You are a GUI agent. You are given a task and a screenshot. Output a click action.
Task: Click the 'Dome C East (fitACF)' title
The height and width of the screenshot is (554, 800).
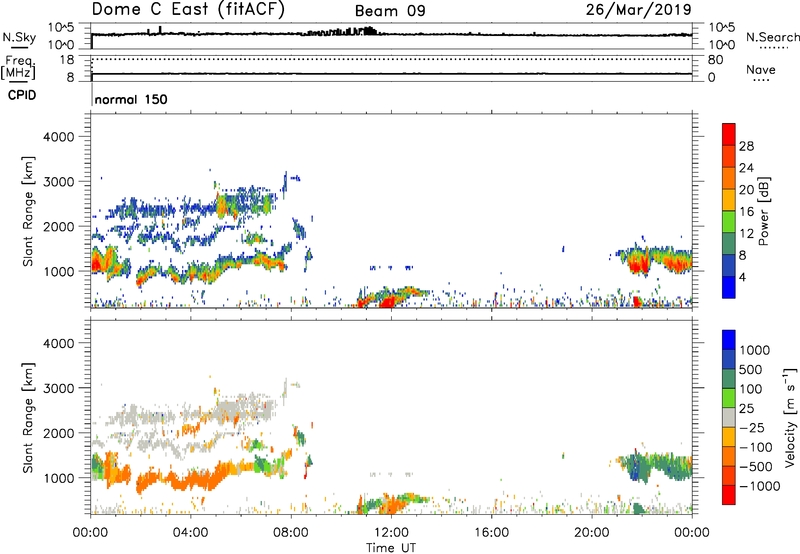tap(188, 9)
